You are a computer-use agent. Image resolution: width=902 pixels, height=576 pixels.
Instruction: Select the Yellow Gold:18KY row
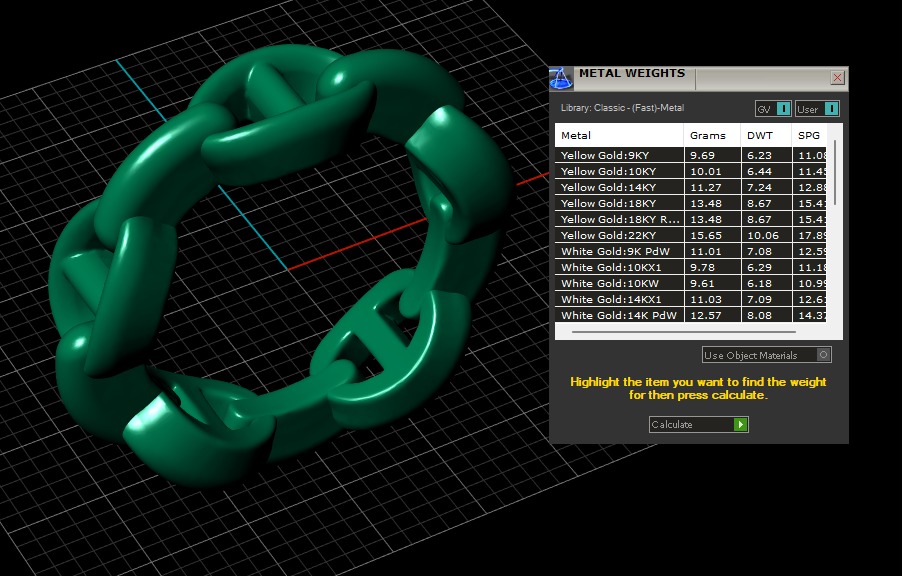click(x=691, y=203)
